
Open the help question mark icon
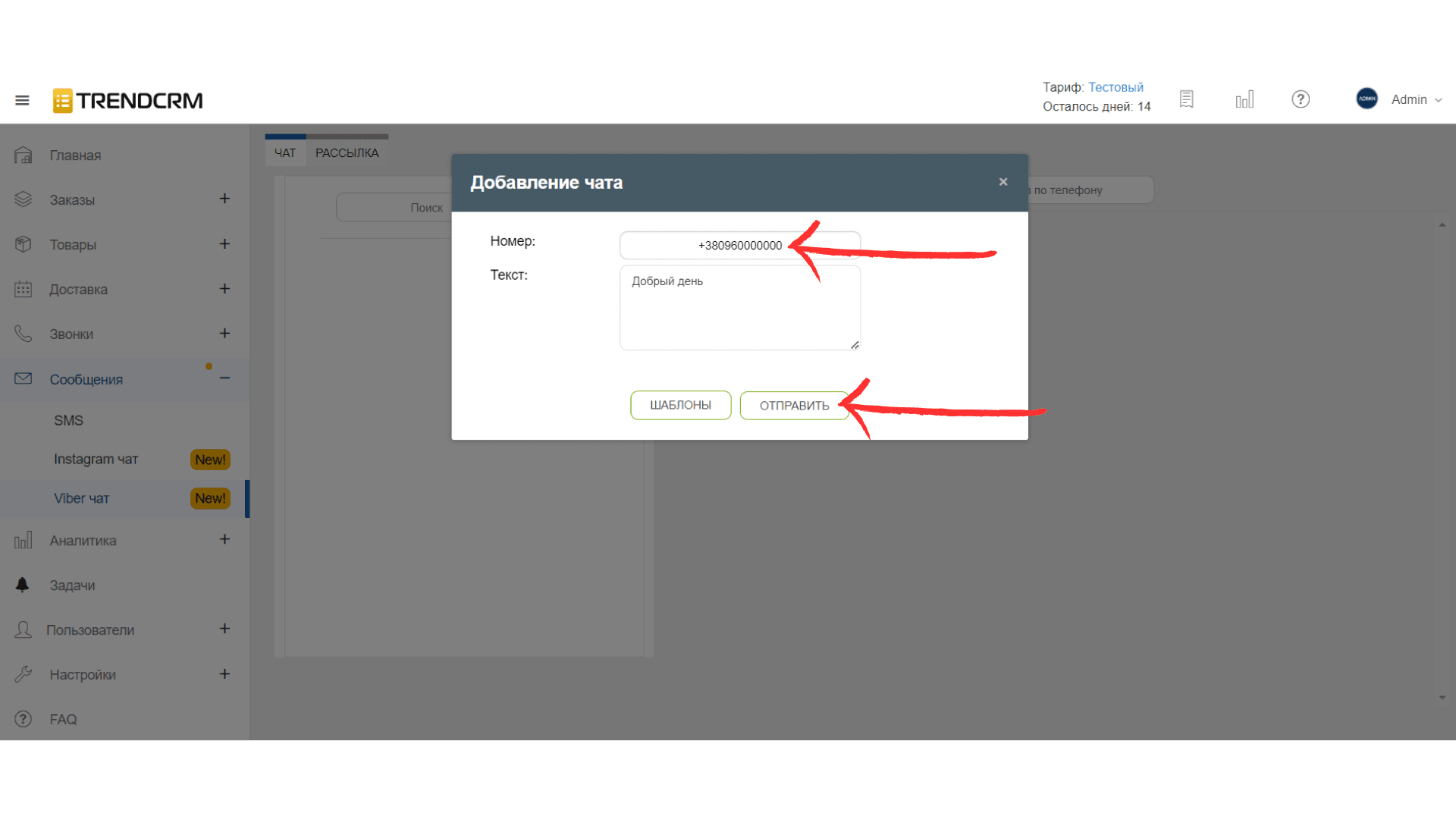(1301, 99)
